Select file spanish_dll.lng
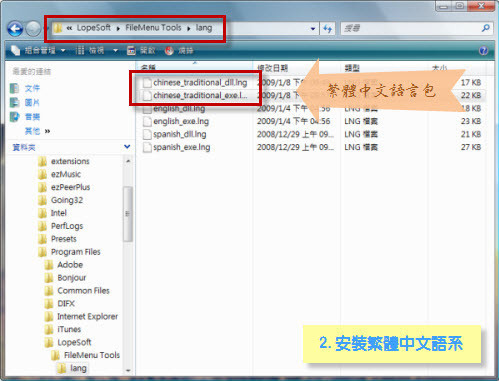This screenshot has height=381, width=499. [x=180, y=134]
